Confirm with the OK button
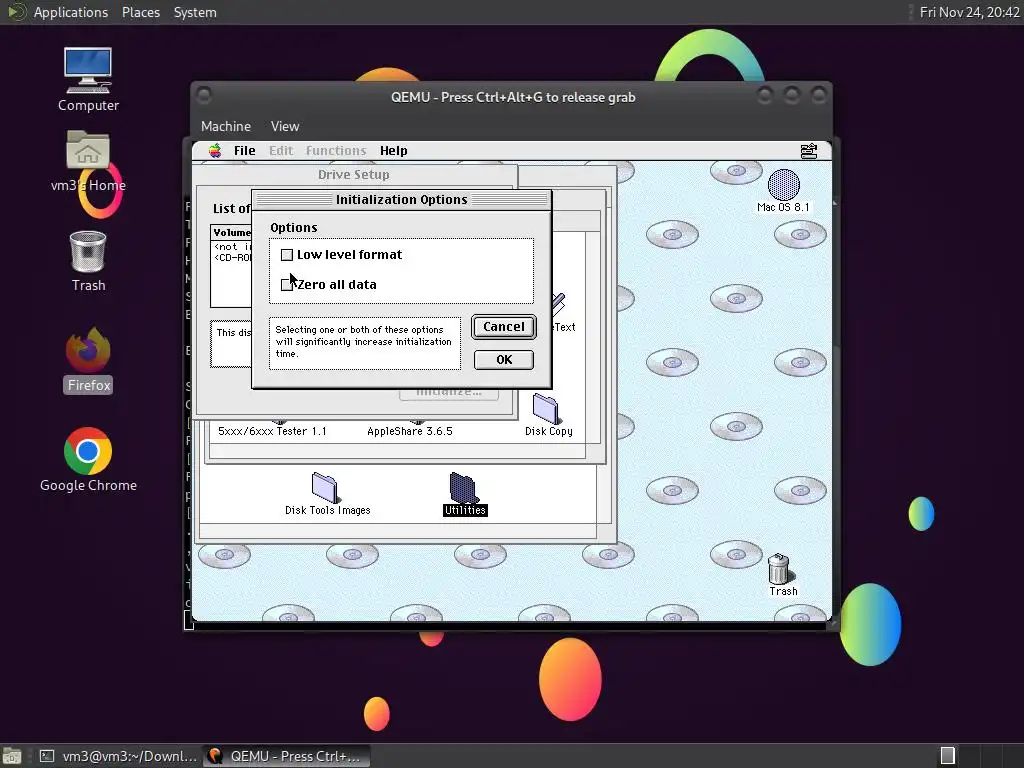Image resolution: width=1024 pixels, height=768 pixels. [504, 360]
